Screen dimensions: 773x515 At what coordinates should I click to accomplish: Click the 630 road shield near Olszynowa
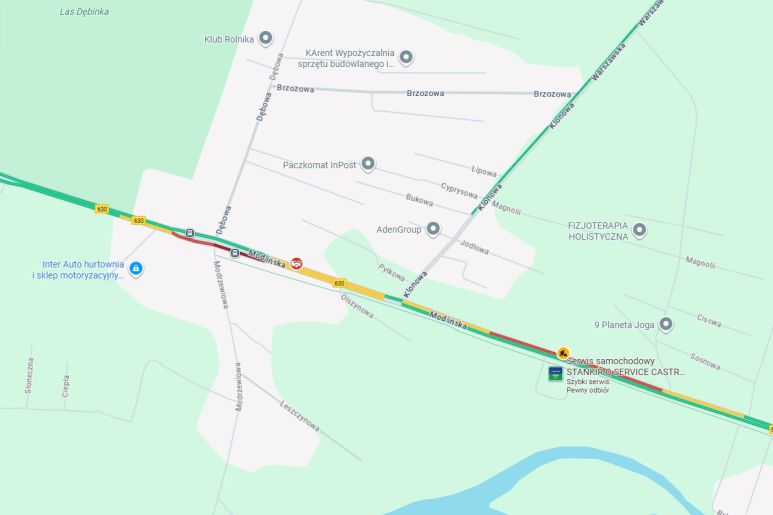click(339, 283)
